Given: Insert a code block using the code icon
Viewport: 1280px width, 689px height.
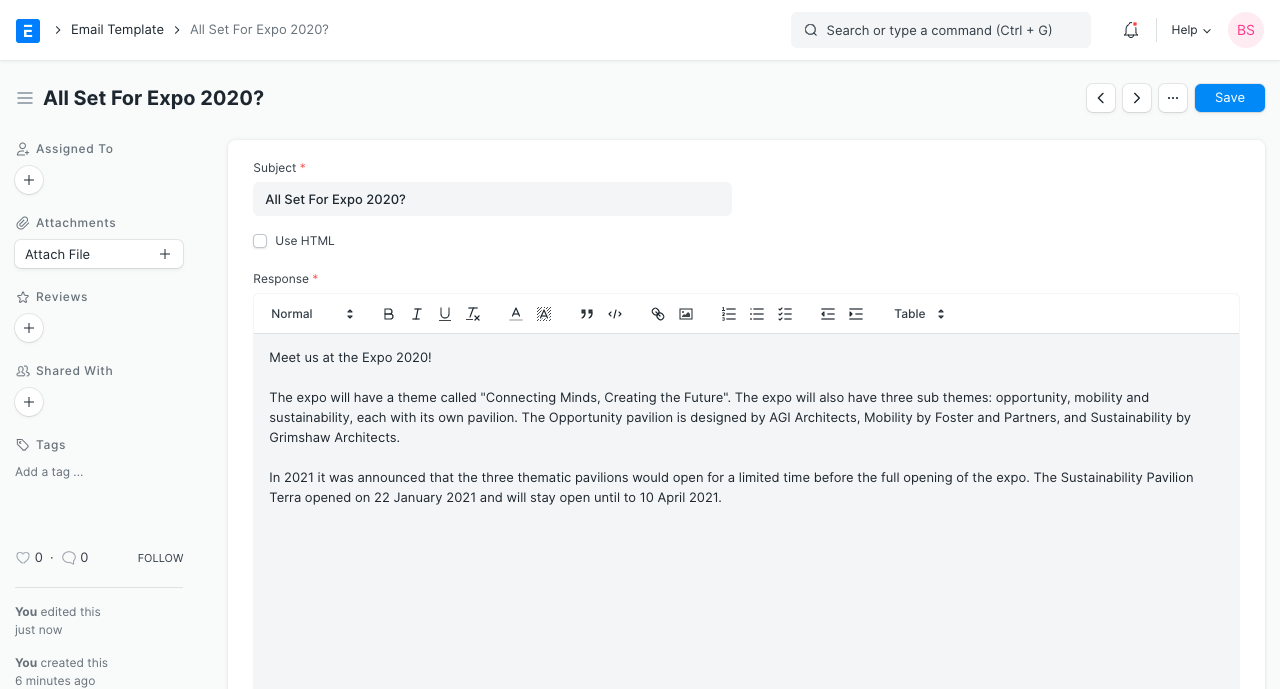Looking at the screenshot, I should click(x=614, y=313).
